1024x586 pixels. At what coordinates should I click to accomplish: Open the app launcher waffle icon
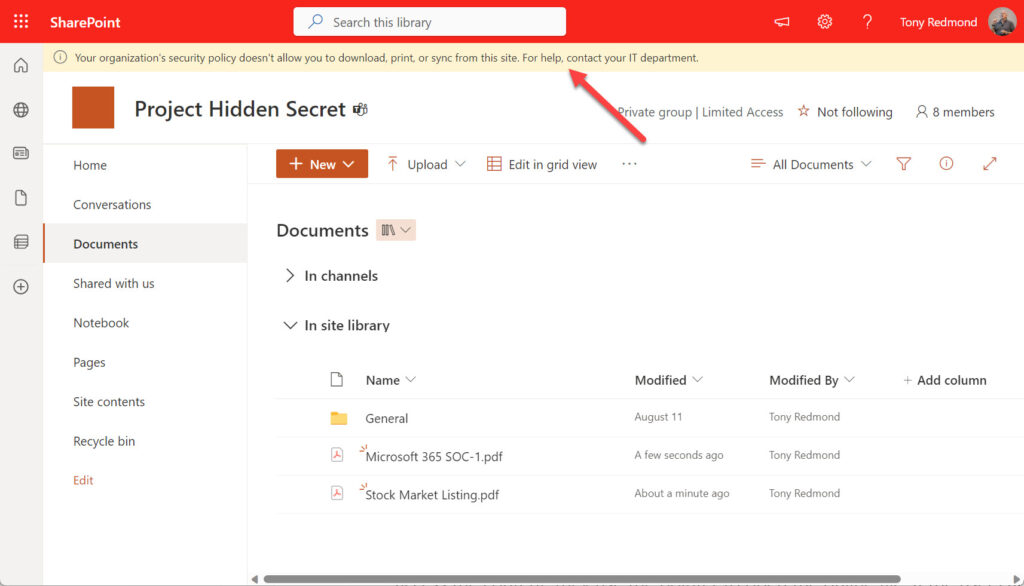coord(21,22)
